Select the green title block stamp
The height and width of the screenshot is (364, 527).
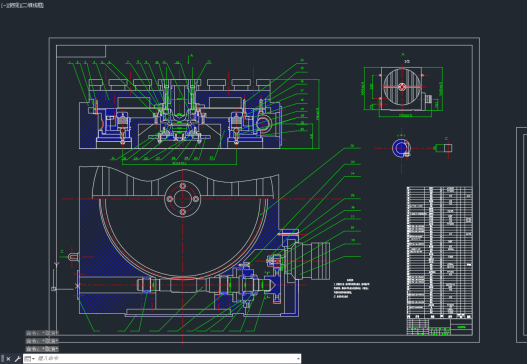(461, 327)
